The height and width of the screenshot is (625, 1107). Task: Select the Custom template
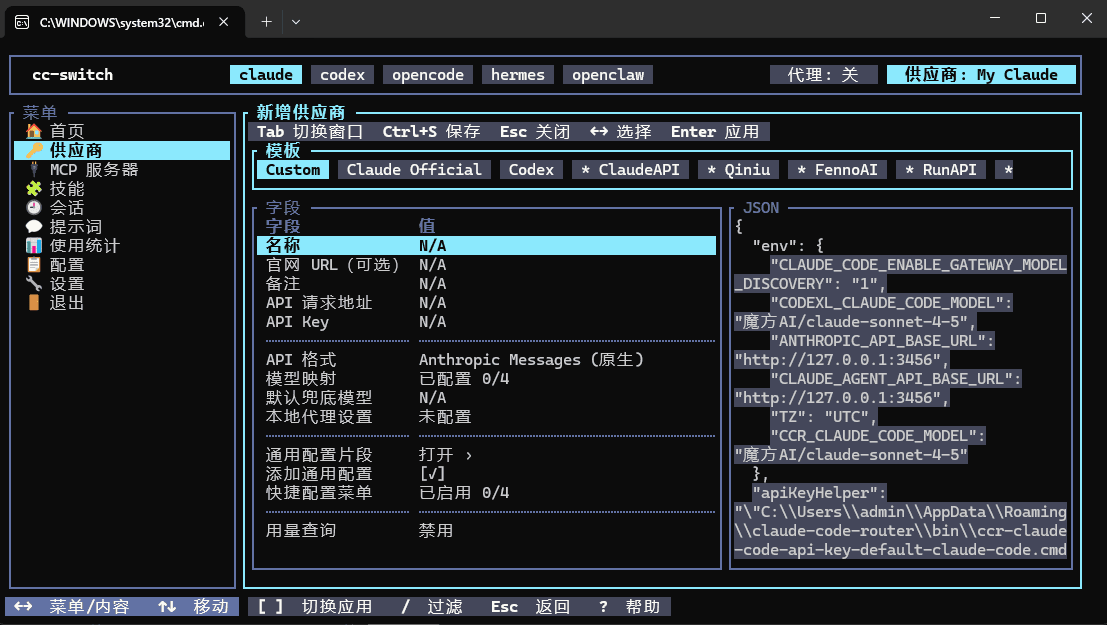pyautogui.click(x=293, y=169)
